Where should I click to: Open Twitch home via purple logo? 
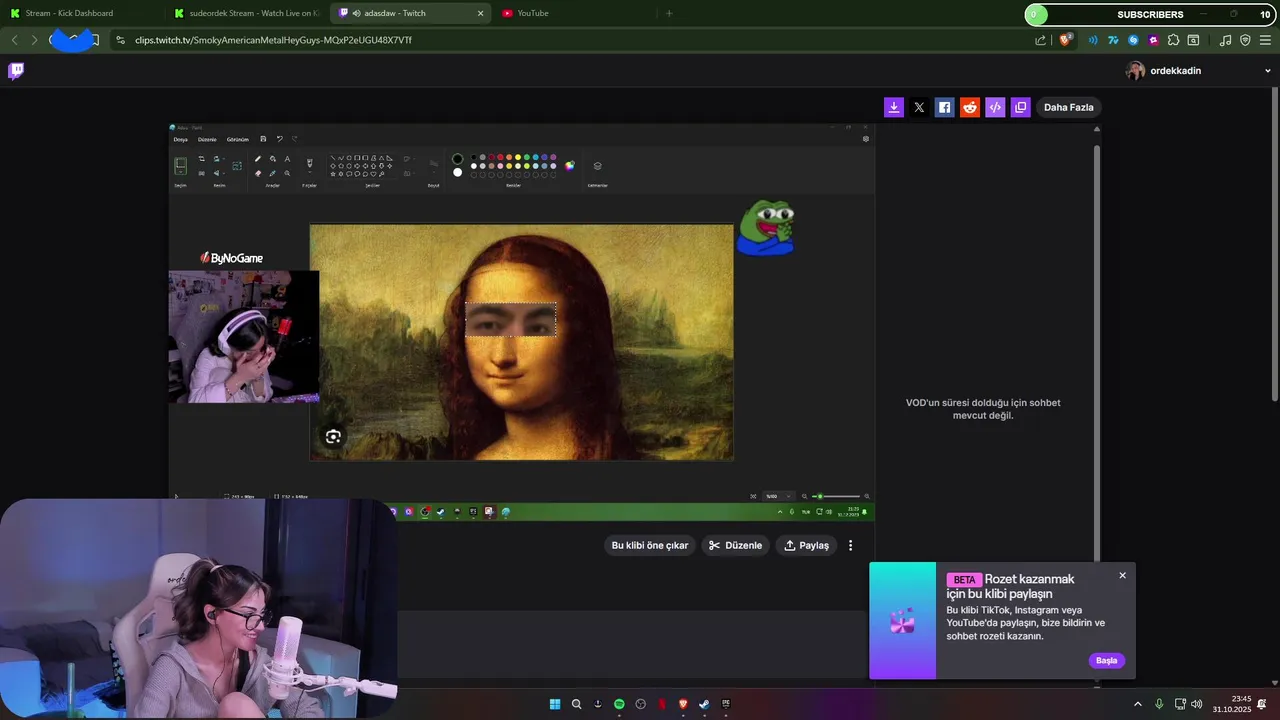(16, 71)
